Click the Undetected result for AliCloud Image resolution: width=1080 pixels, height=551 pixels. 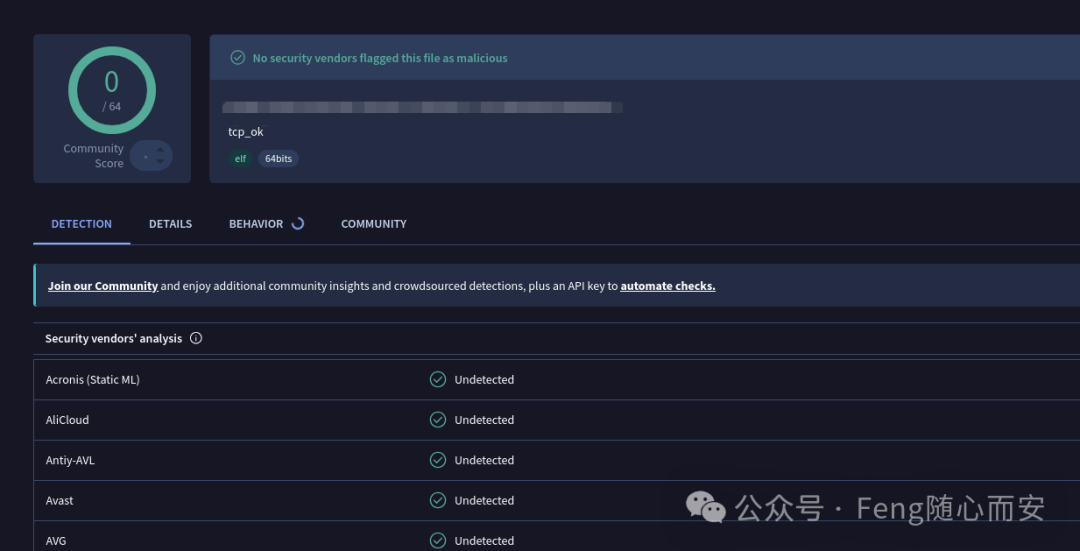click(x=484, y=419)
